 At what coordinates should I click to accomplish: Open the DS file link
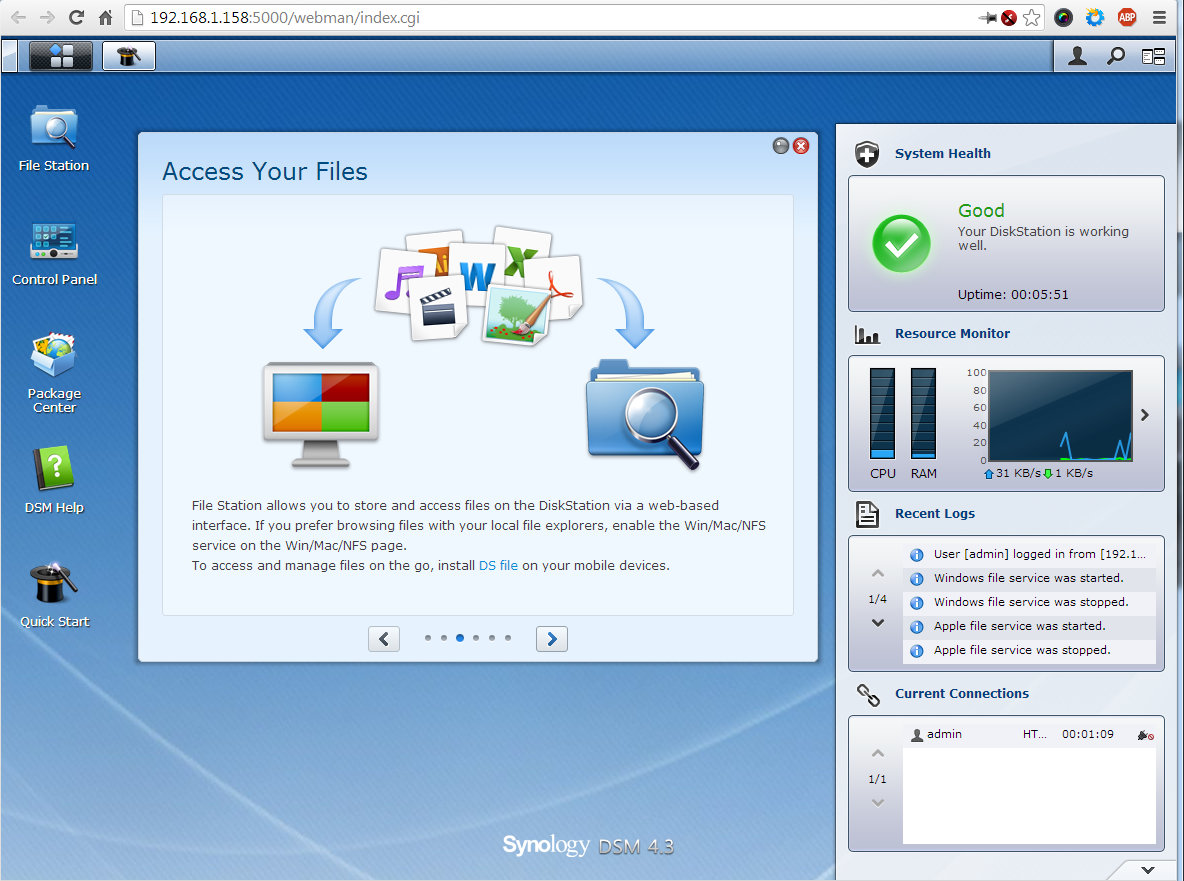[x=498, y=565]
